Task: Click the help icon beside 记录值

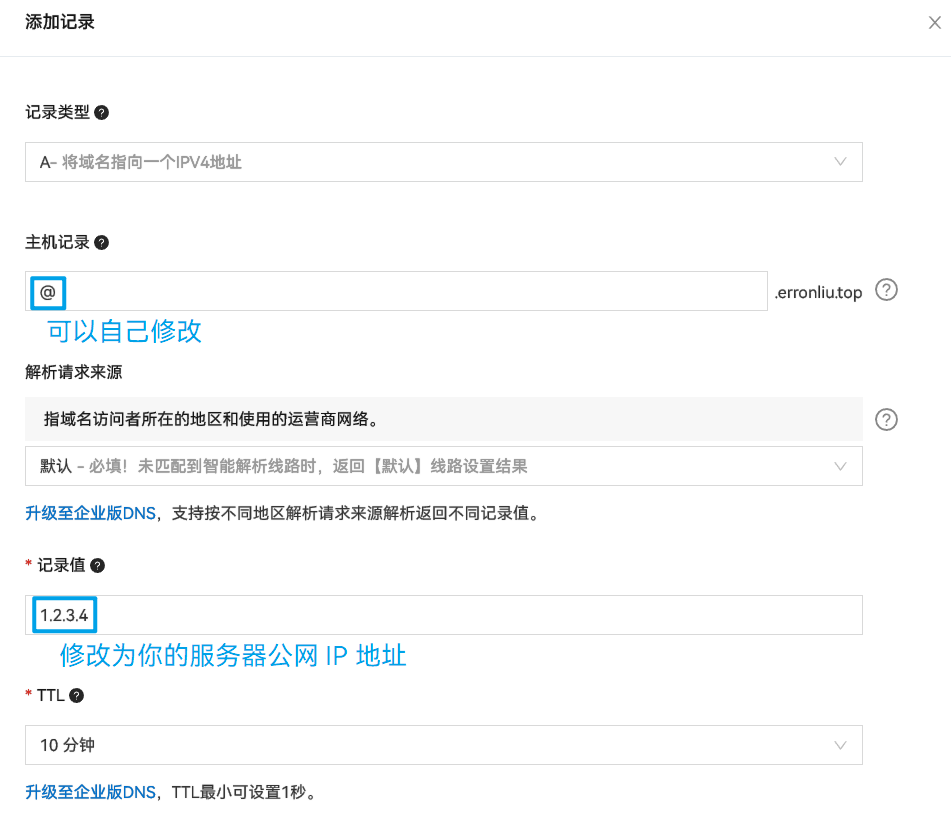Action: pyautogui.click(x=97, y=565)
